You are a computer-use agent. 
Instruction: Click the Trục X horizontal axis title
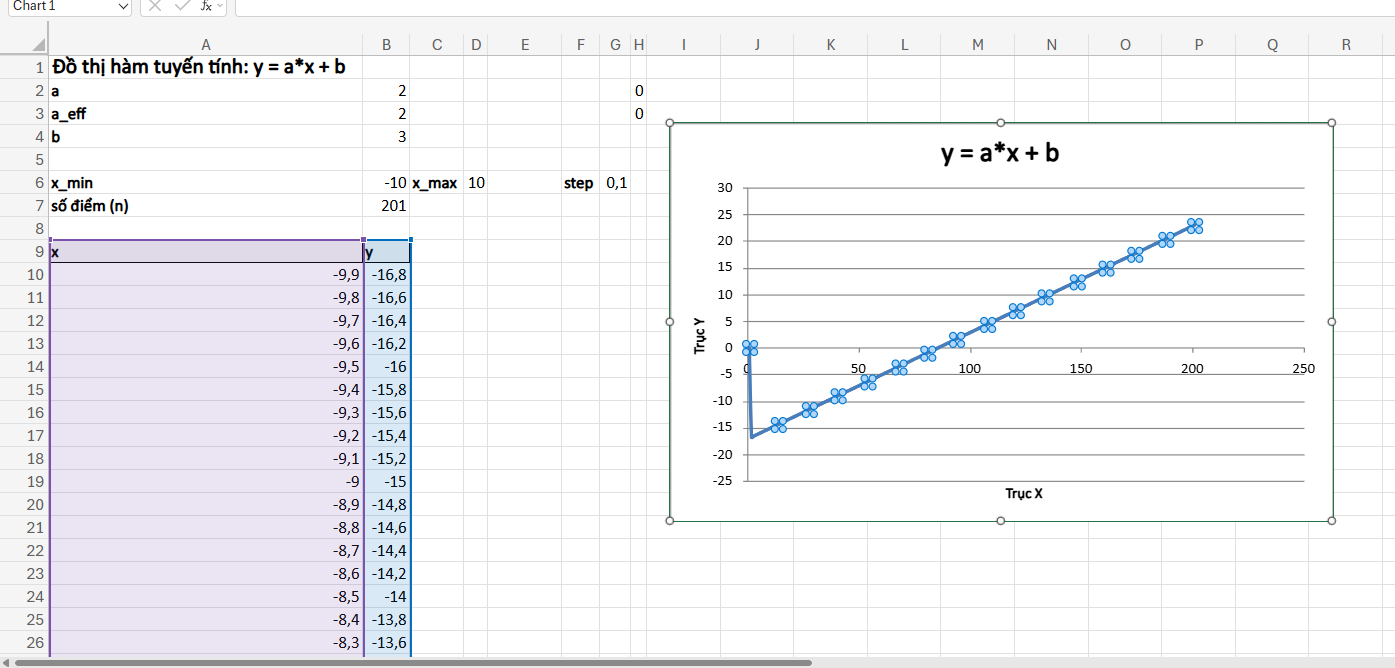point(1022,493)
